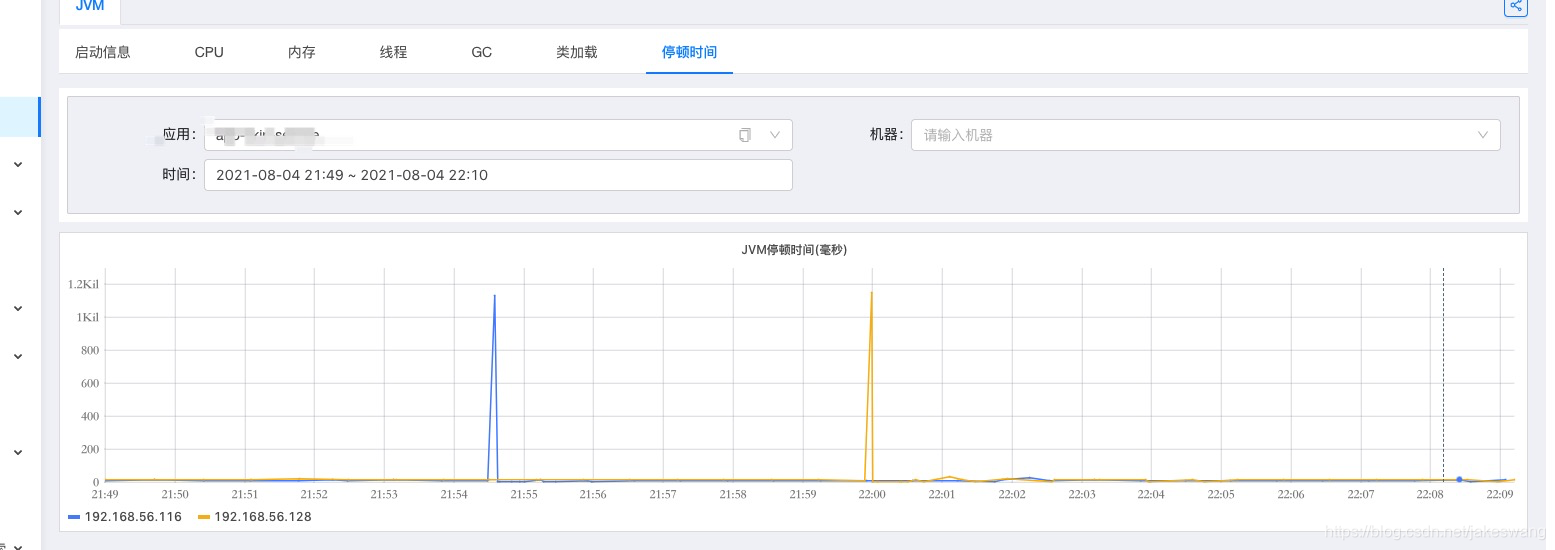
Task: Click the chart title JVM停顿时间(毫秒)
Action: pos(794,250)
